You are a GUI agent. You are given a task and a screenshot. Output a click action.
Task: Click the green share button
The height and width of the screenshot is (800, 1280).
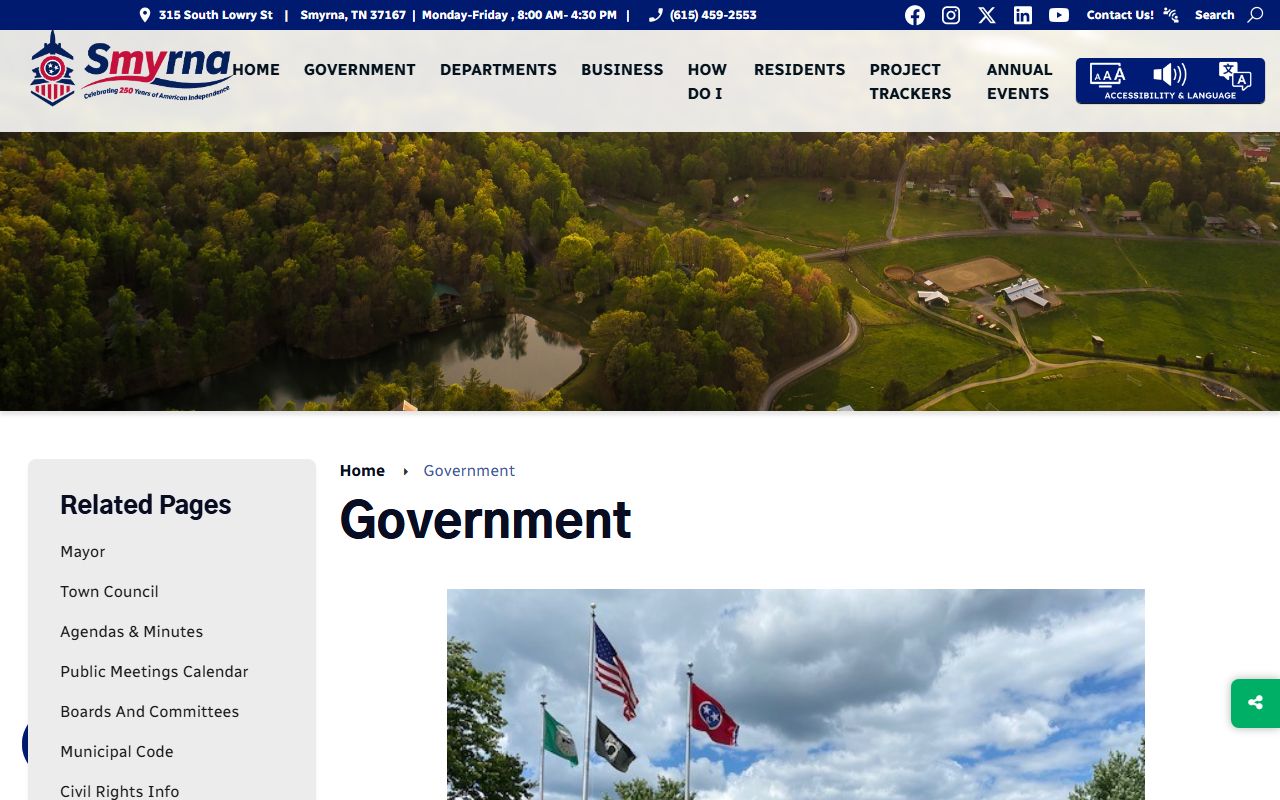tap(1255, 703)
